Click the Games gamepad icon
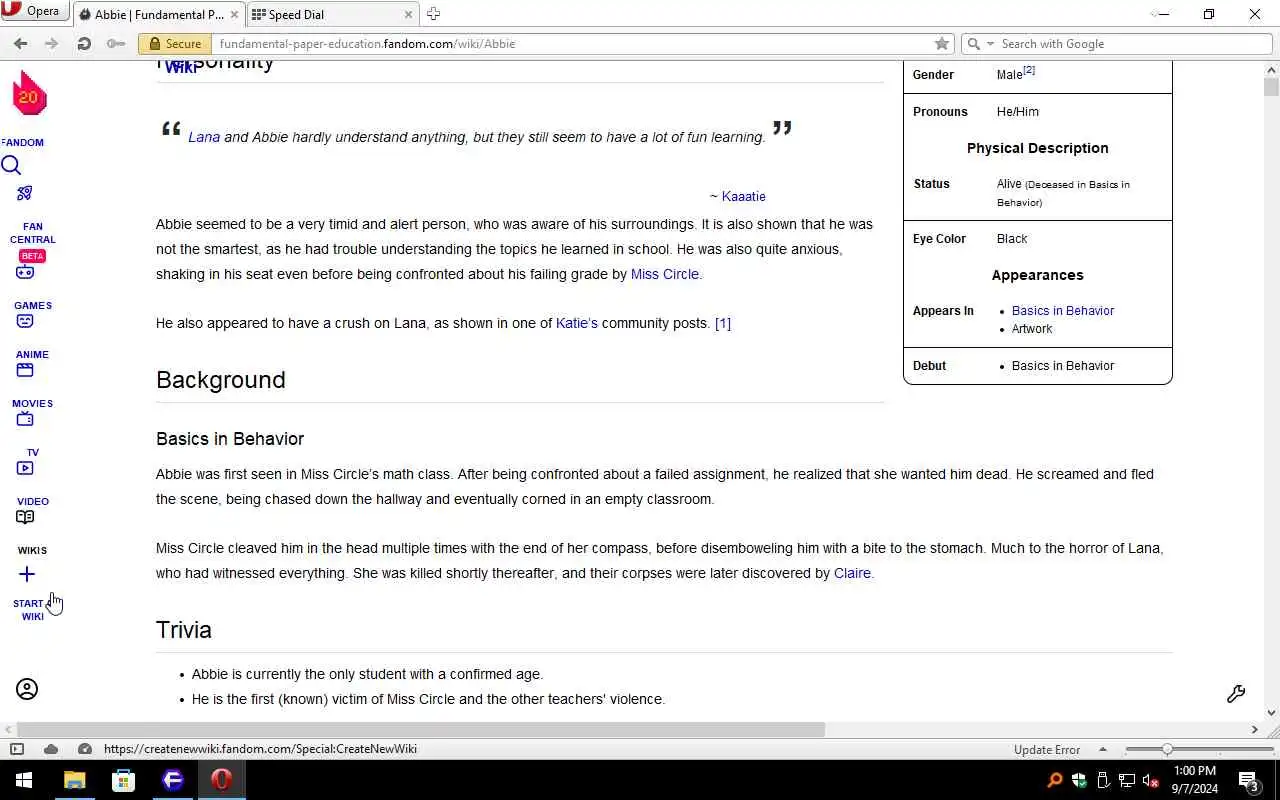Image resolution: width=1280 pixels, height=800 pixels. click(25, 272)
